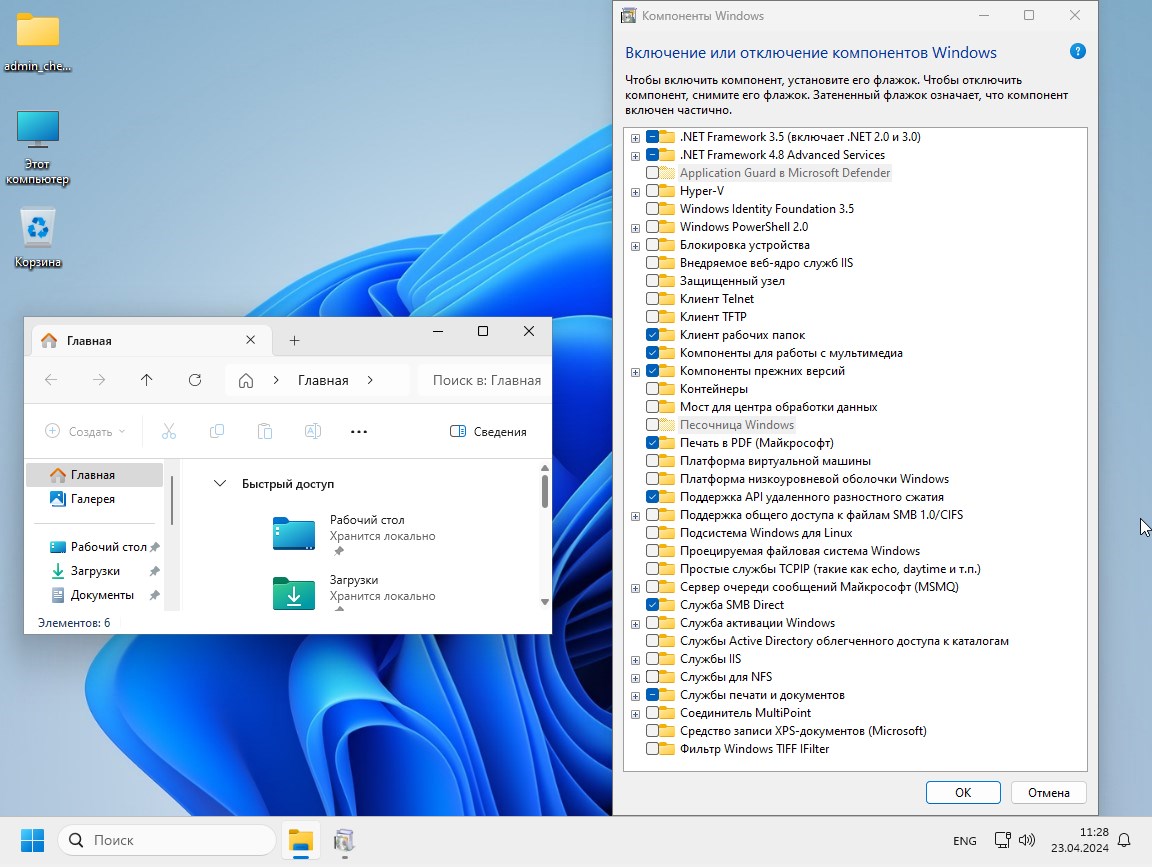Select the Главная tab in Explorer
This screenshot has height=867, width=1152.
coord(140,341)
